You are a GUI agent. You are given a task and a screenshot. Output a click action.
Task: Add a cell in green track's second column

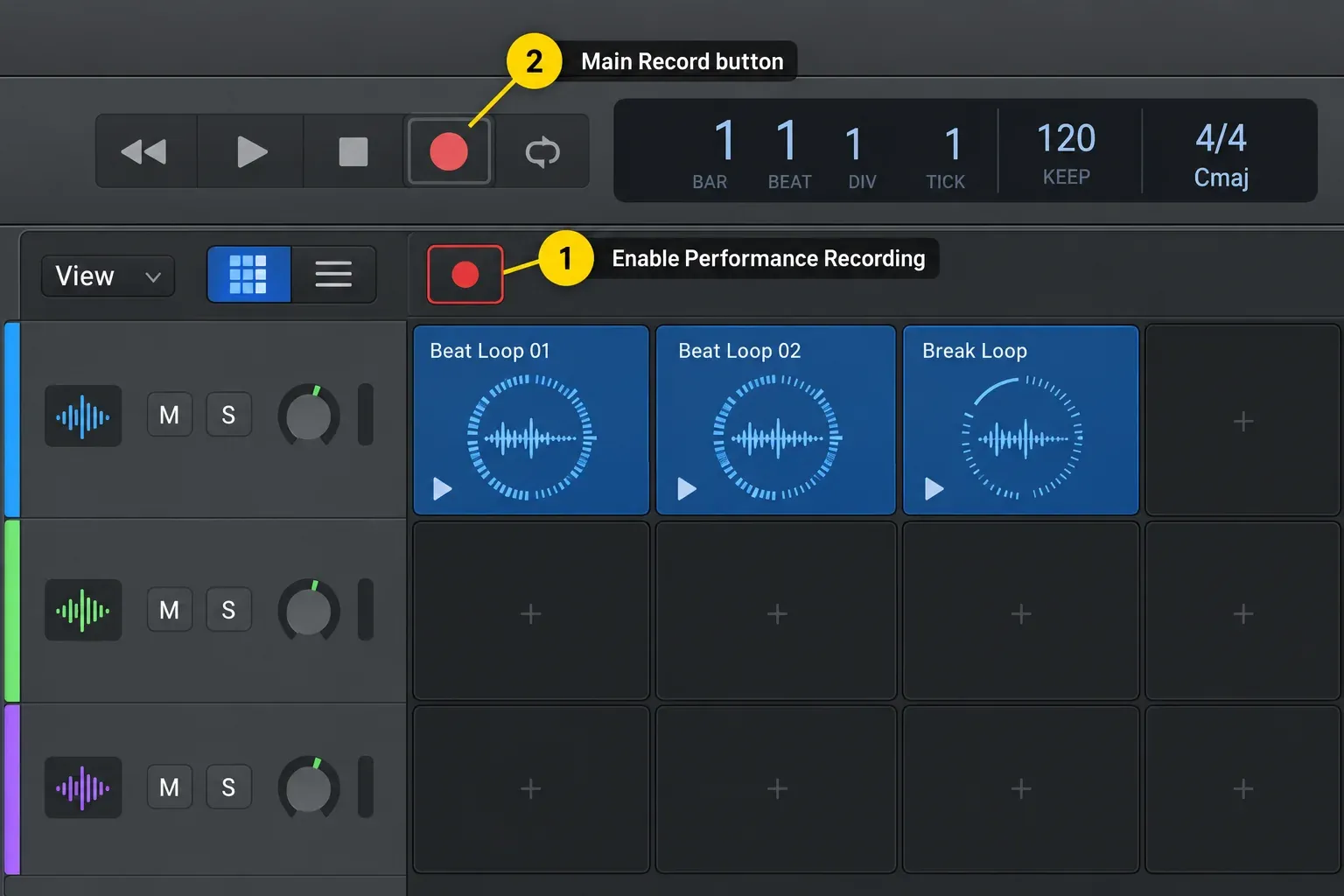[x=776, y=612]
